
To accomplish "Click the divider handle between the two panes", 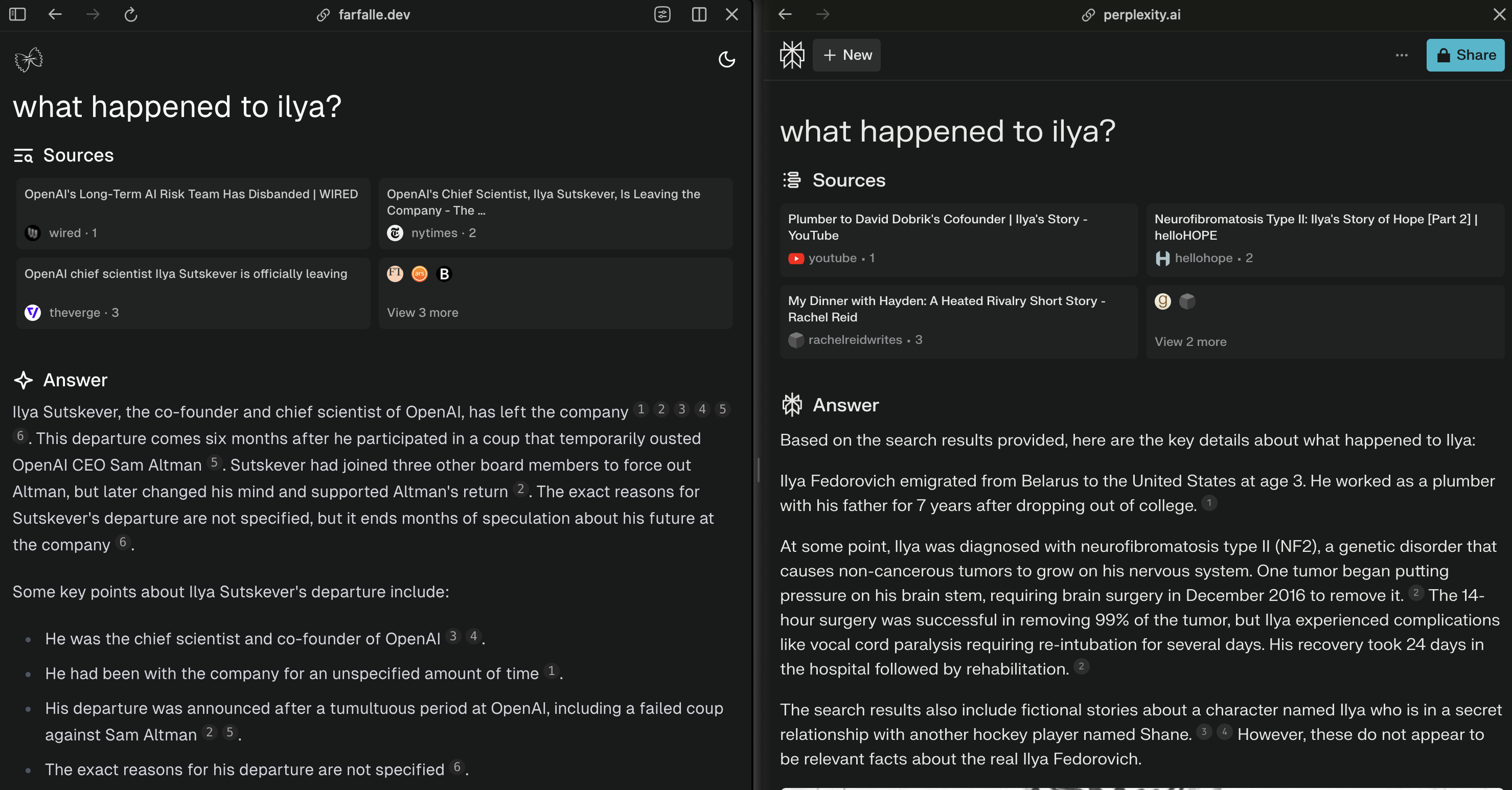I will 758,470.
